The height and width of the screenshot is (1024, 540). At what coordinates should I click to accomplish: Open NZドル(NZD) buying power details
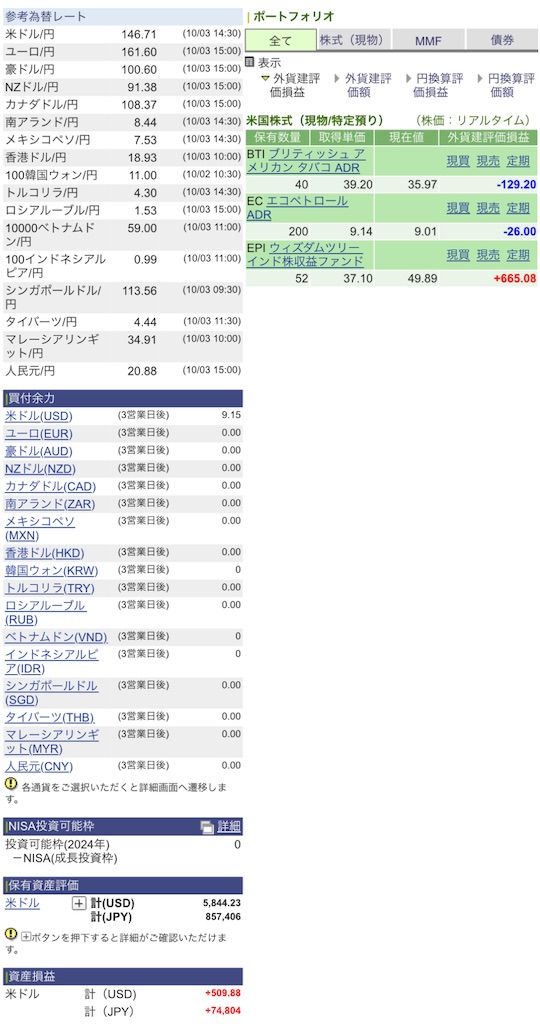[x=40, y=469]
